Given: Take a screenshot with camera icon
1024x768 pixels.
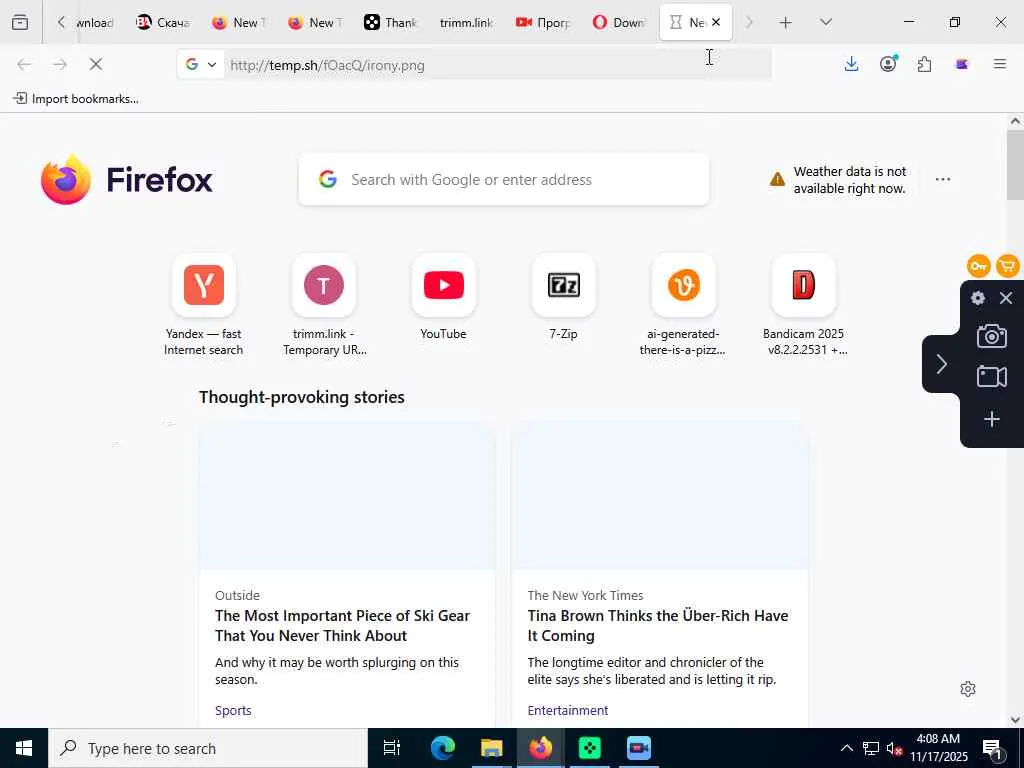Looking at the screenshot, I should [x=991, y=336].
